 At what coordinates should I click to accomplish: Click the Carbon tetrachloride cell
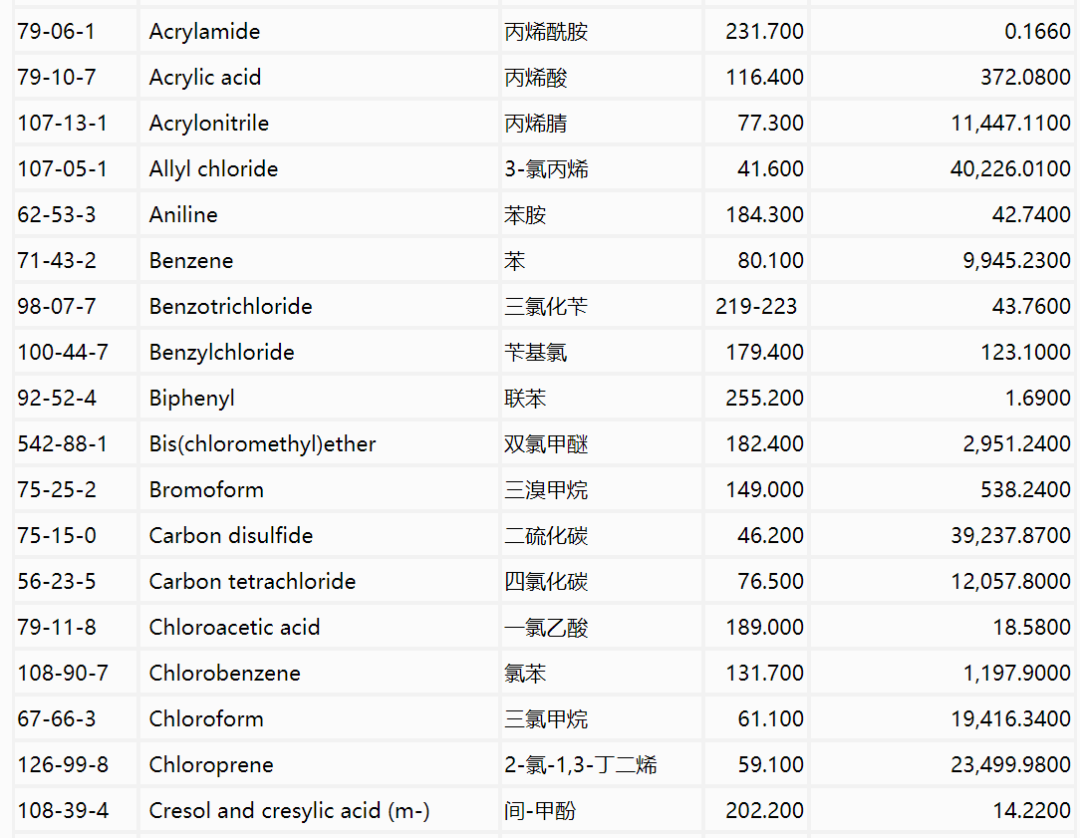click(x=252, y=582)
